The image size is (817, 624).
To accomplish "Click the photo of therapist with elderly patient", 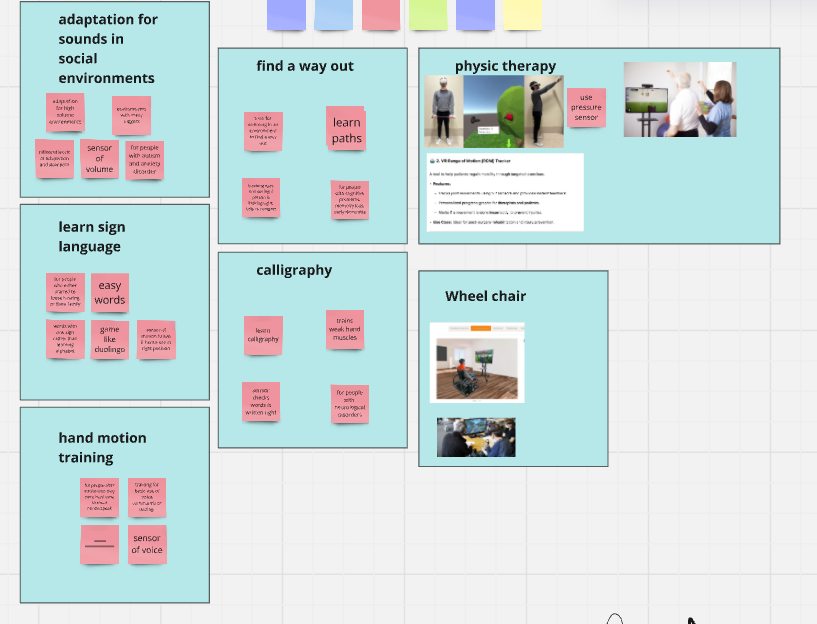I will click(x=679, y=99).
